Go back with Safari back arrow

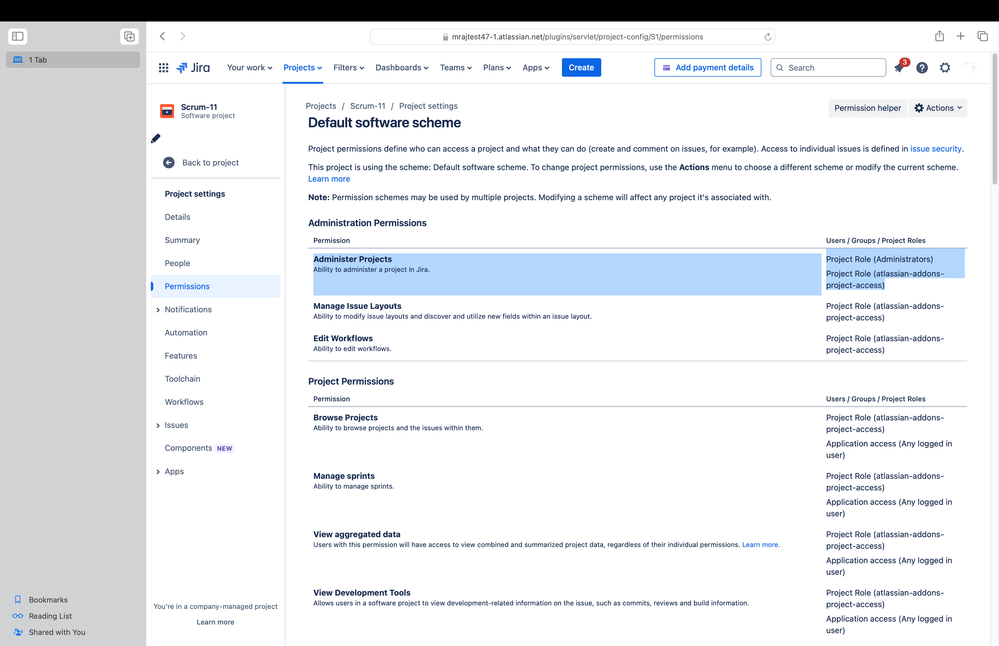tap(162, 36)
